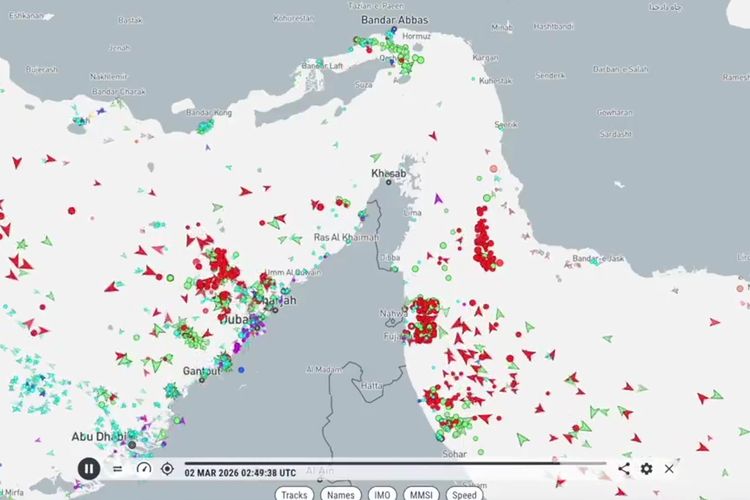The image size is (750, 500).
Task: Open the playback speed gauge control
Action: point(143,468)
